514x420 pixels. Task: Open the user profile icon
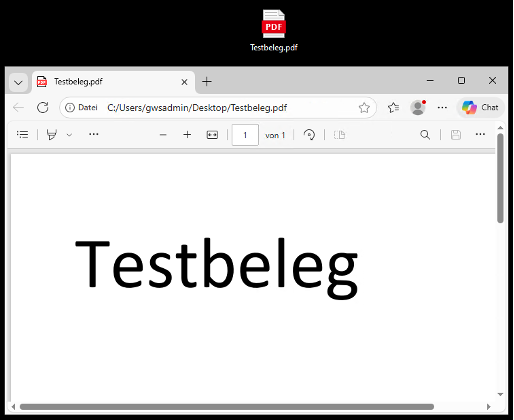tap(418, 108)
